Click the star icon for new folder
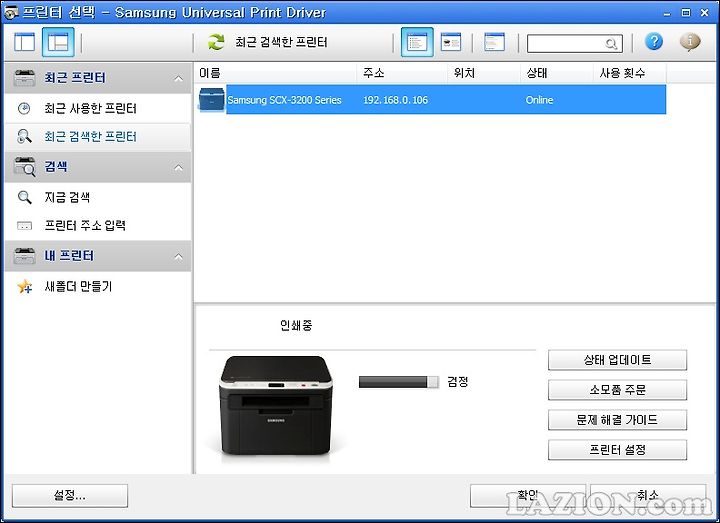The image size is (720, 523). click(24, 287)
